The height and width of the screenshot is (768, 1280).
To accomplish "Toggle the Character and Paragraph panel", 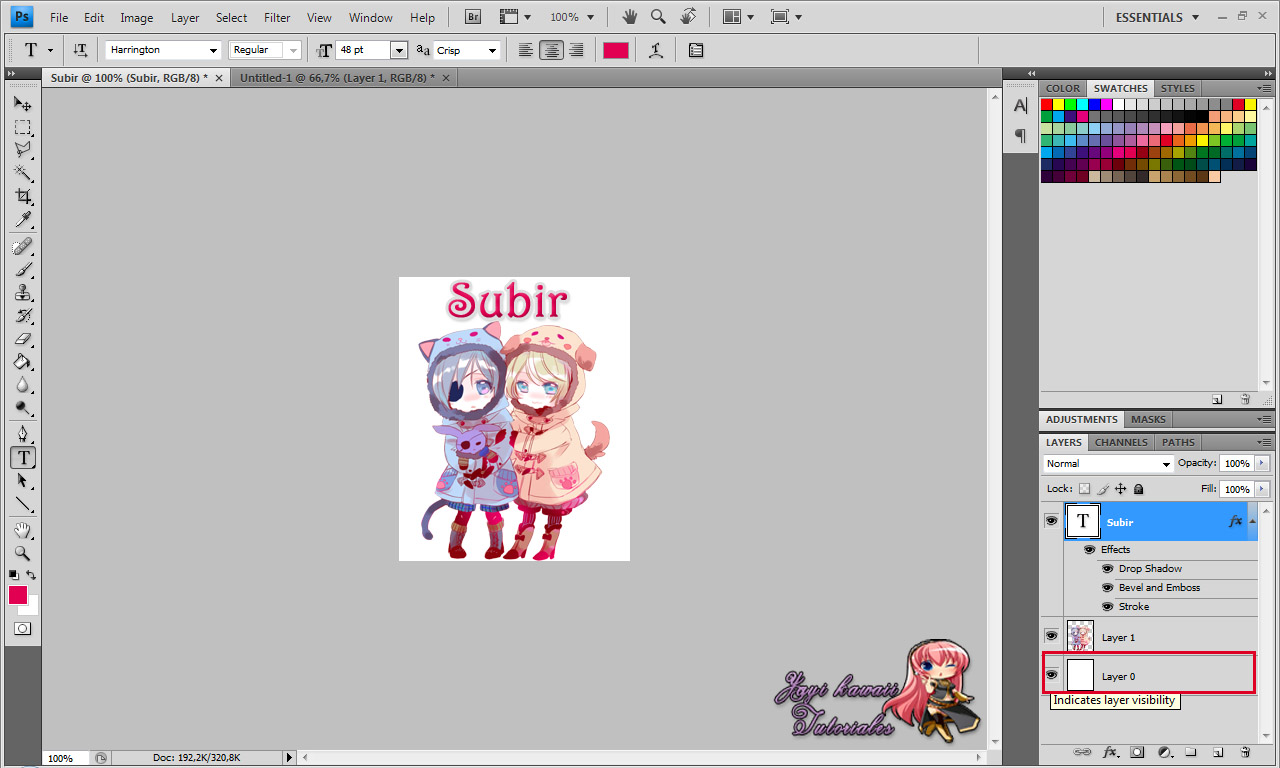I will pos(696,50).
